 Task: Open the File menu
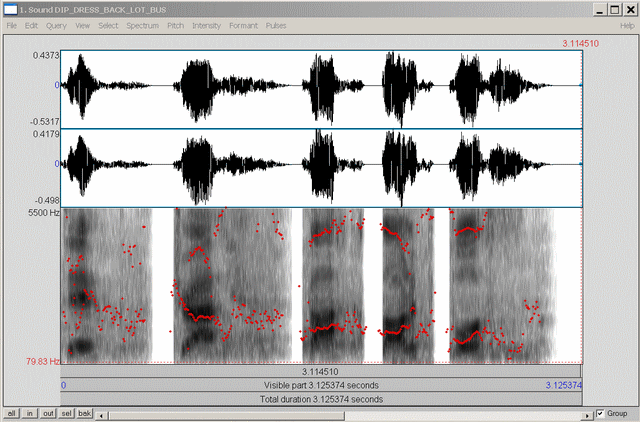pyautogui.click(x=12, y=24)
